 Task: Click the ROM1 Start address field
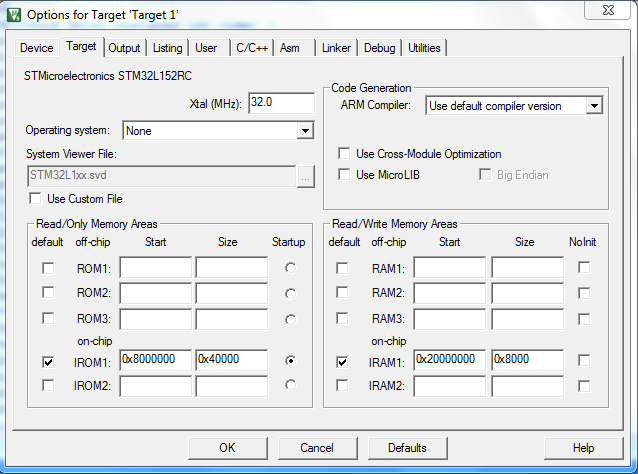coord(155,267)
